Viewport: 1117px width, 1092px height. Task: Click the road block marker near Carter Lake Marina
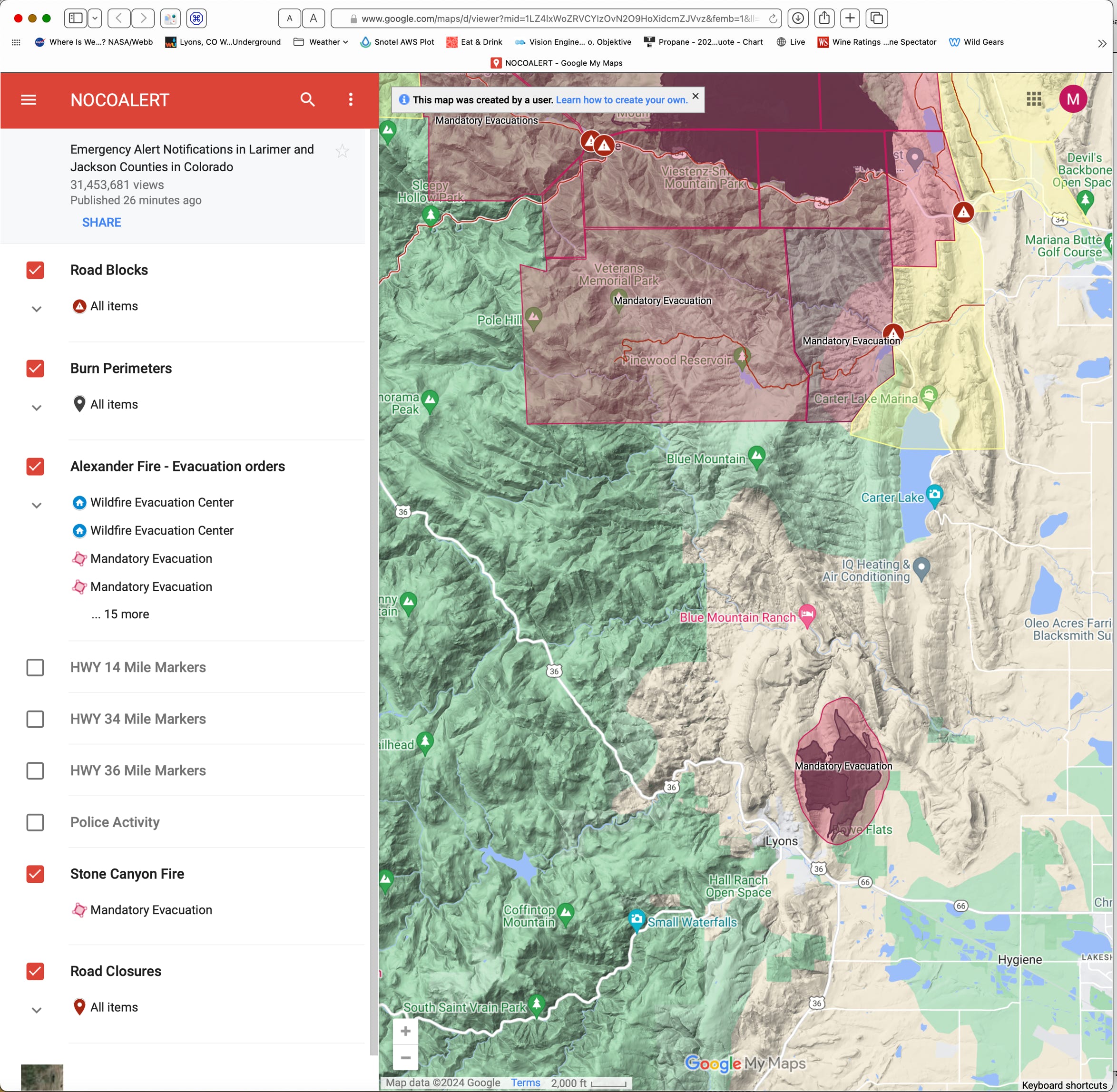pos(892,333)
